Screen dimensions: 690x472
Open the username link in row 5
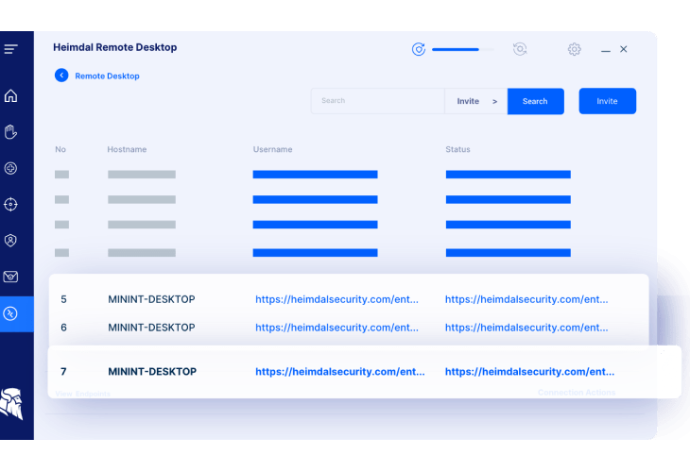pos(337,300)
